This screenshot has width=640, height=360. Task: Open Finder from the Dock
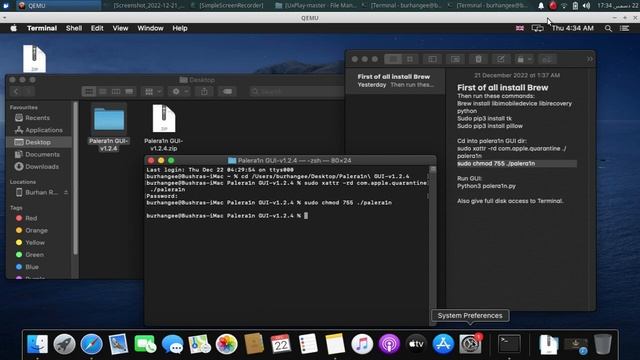[37, 344]
